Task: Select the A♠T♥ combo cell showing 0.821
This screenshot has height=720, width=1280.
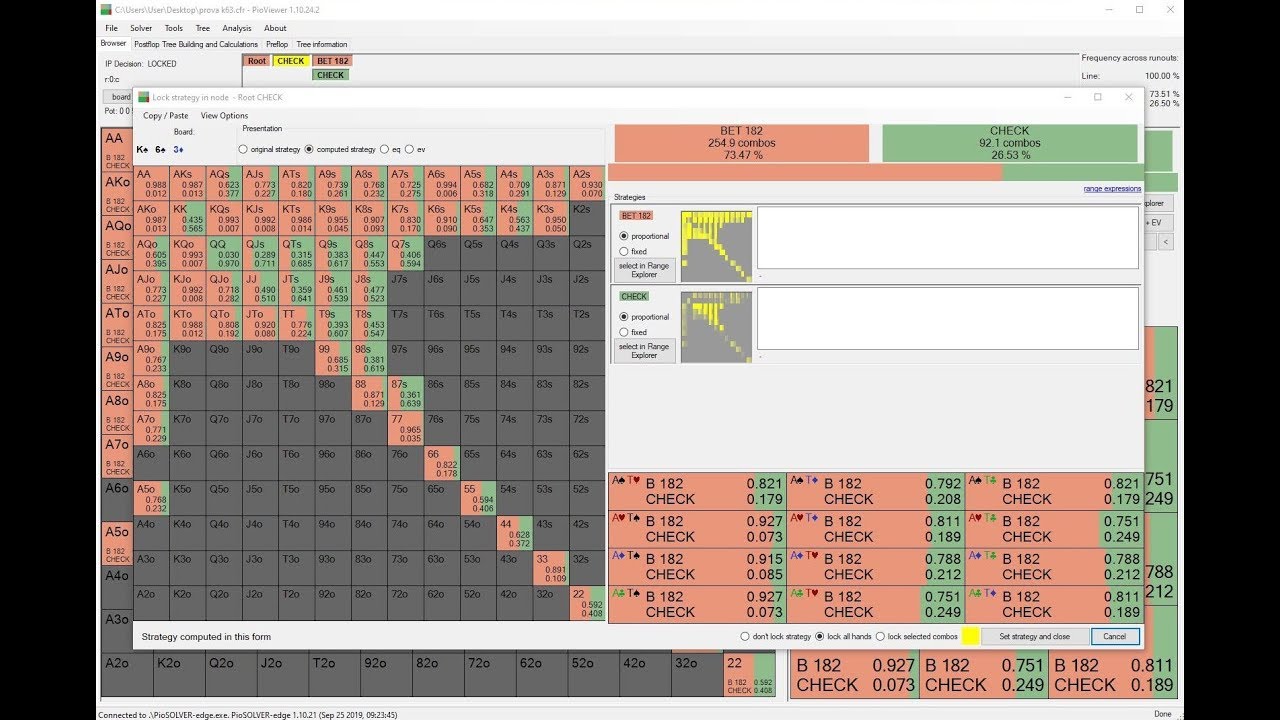Action: pos(697,491)
